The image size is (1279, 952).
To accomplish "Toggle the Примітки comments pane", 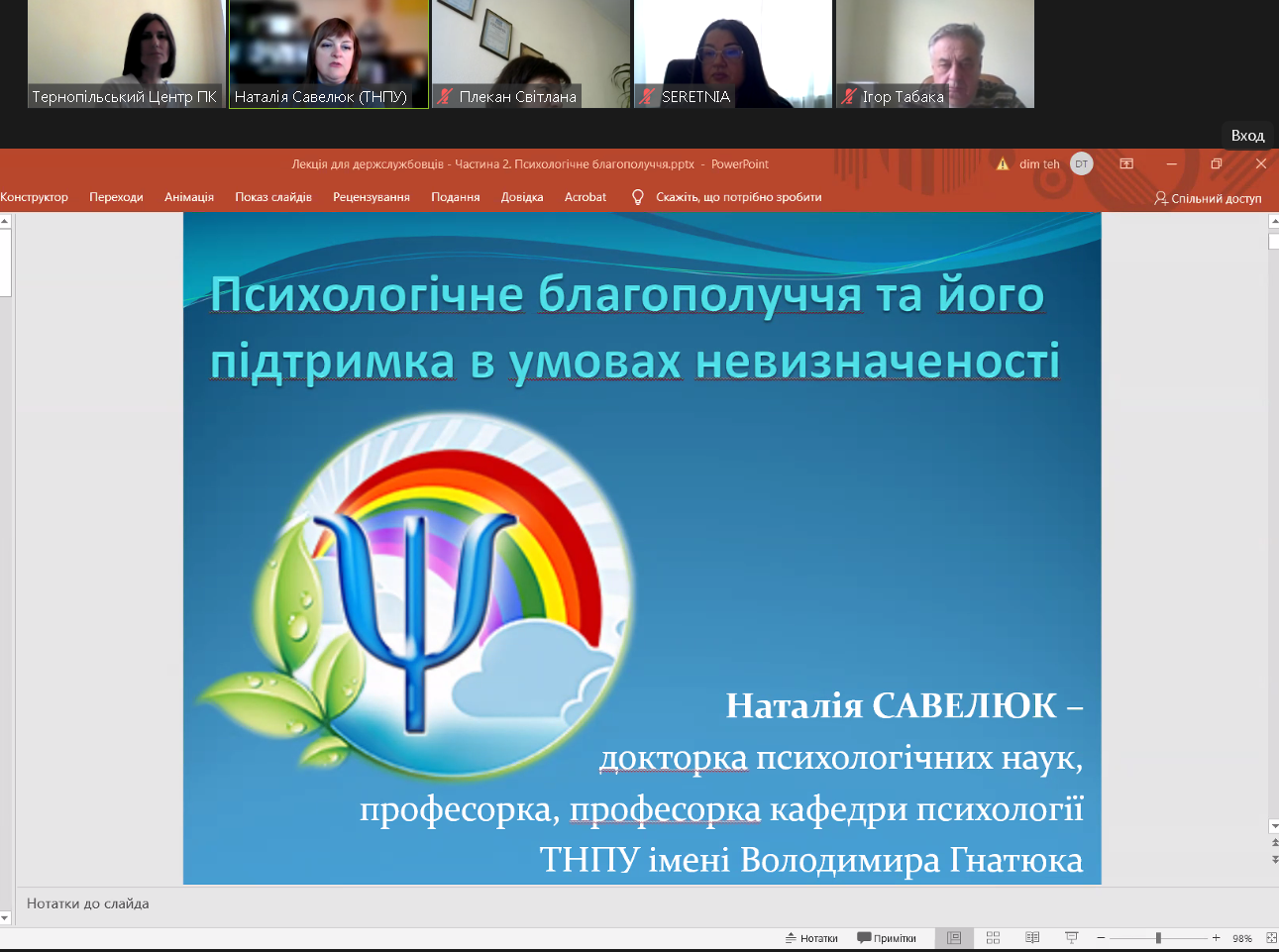I will pos(887,938).
